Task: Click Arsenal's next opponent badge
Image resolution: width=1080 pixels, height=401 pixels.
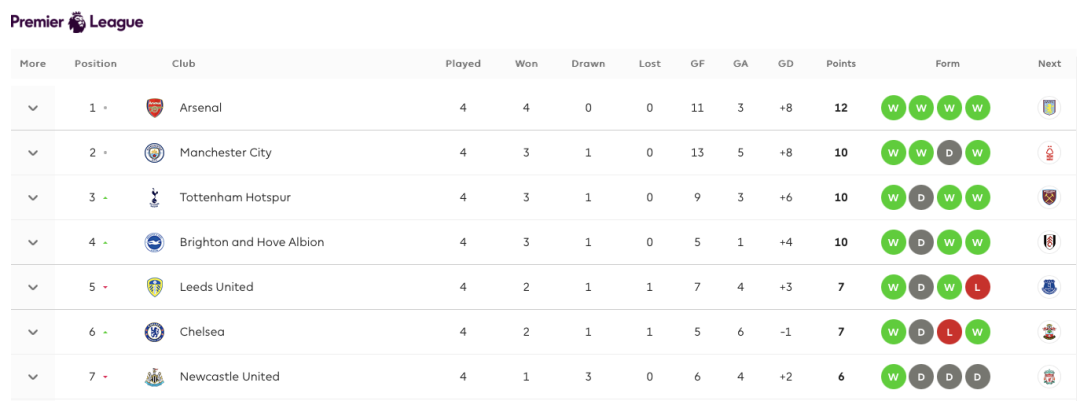Action: [x=1049, y=108]
